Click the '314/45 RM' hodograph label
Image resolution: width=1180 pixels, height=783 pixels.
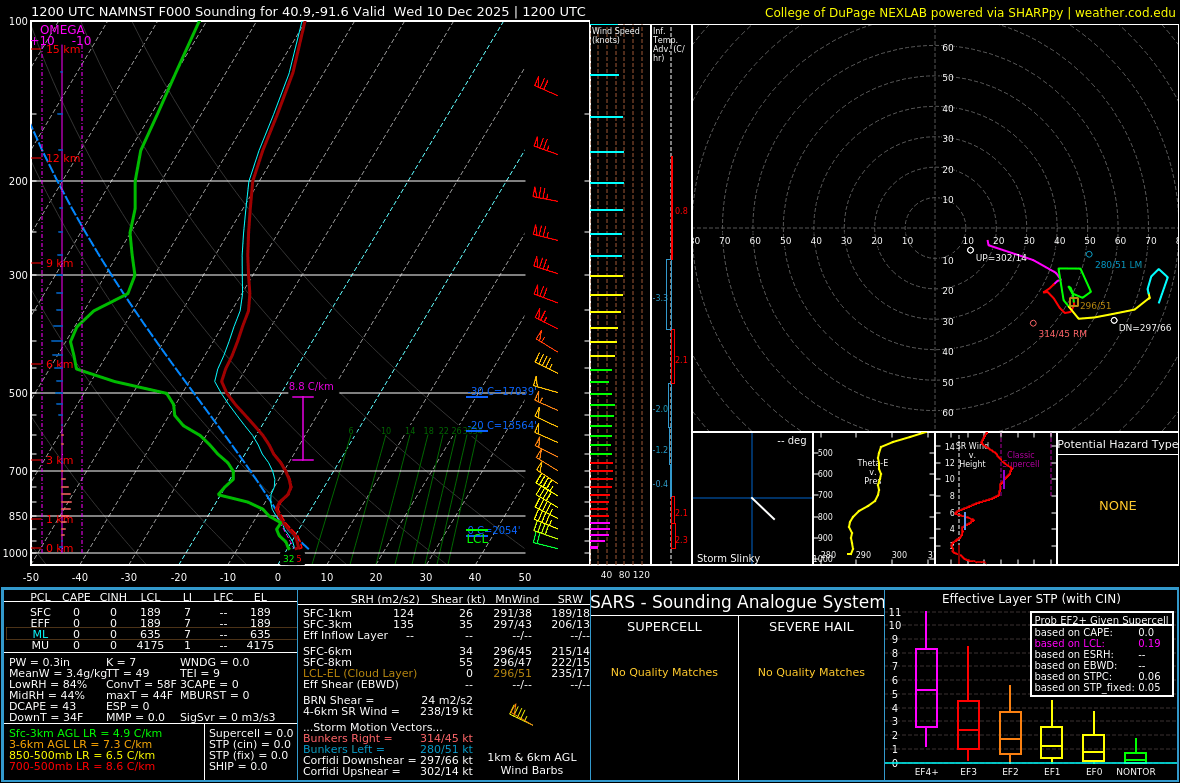[x=1063, y=334]
